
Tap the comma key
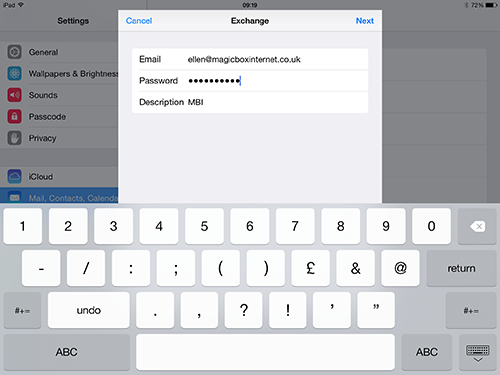tap(199, 310)
